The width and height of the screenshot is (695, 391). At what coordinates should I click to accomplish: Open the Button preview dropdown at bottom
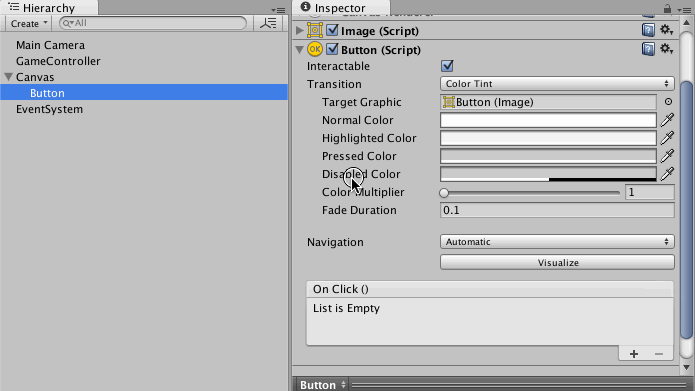pyautogui.click(x=322, y=385)
